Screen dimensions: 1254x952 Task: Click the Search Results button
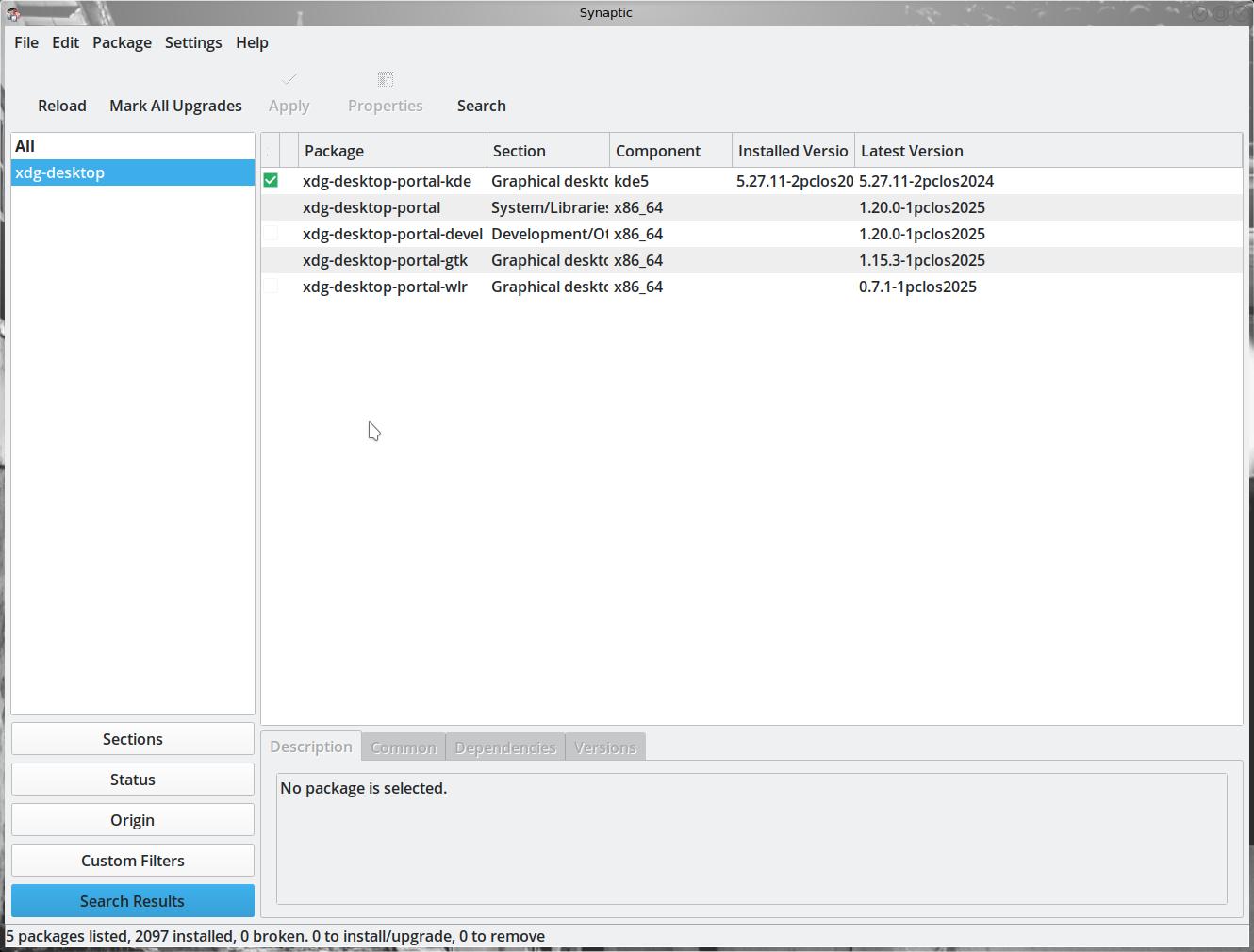tap(133, 901)
